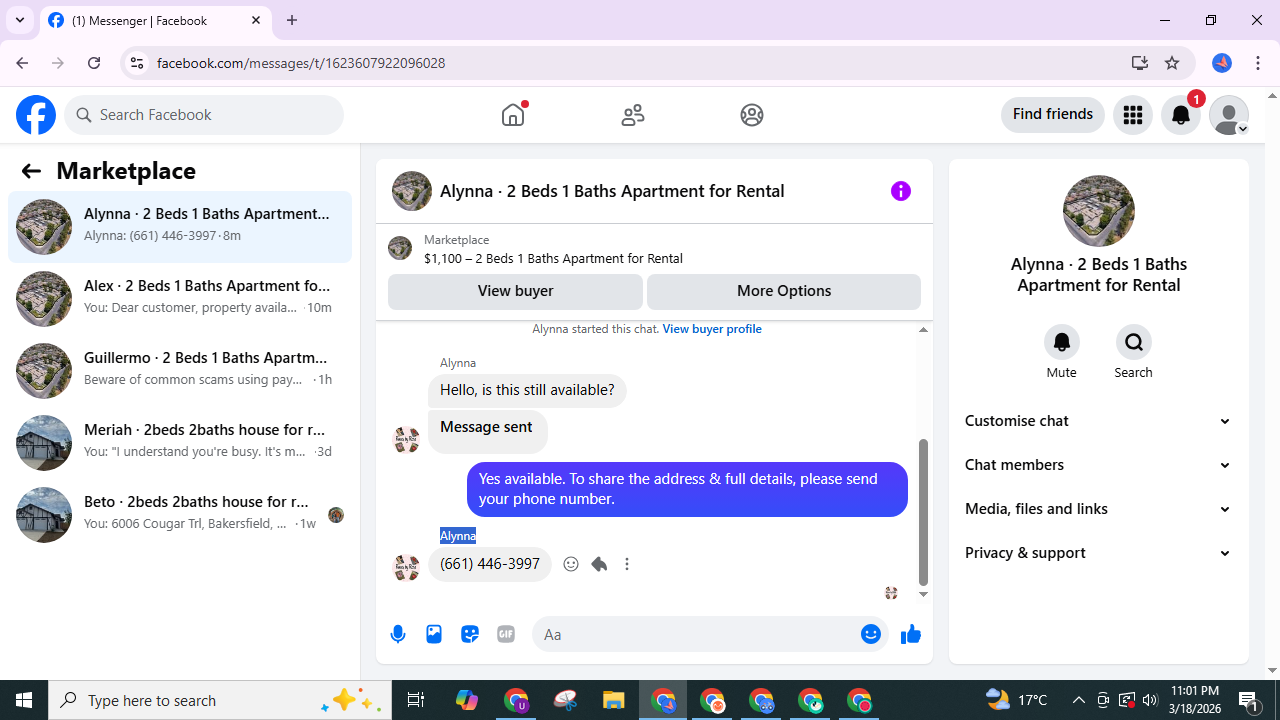The height and width of the screenshot is (720, 1280).
Task: Click the View buyer button
Action: 515,291
